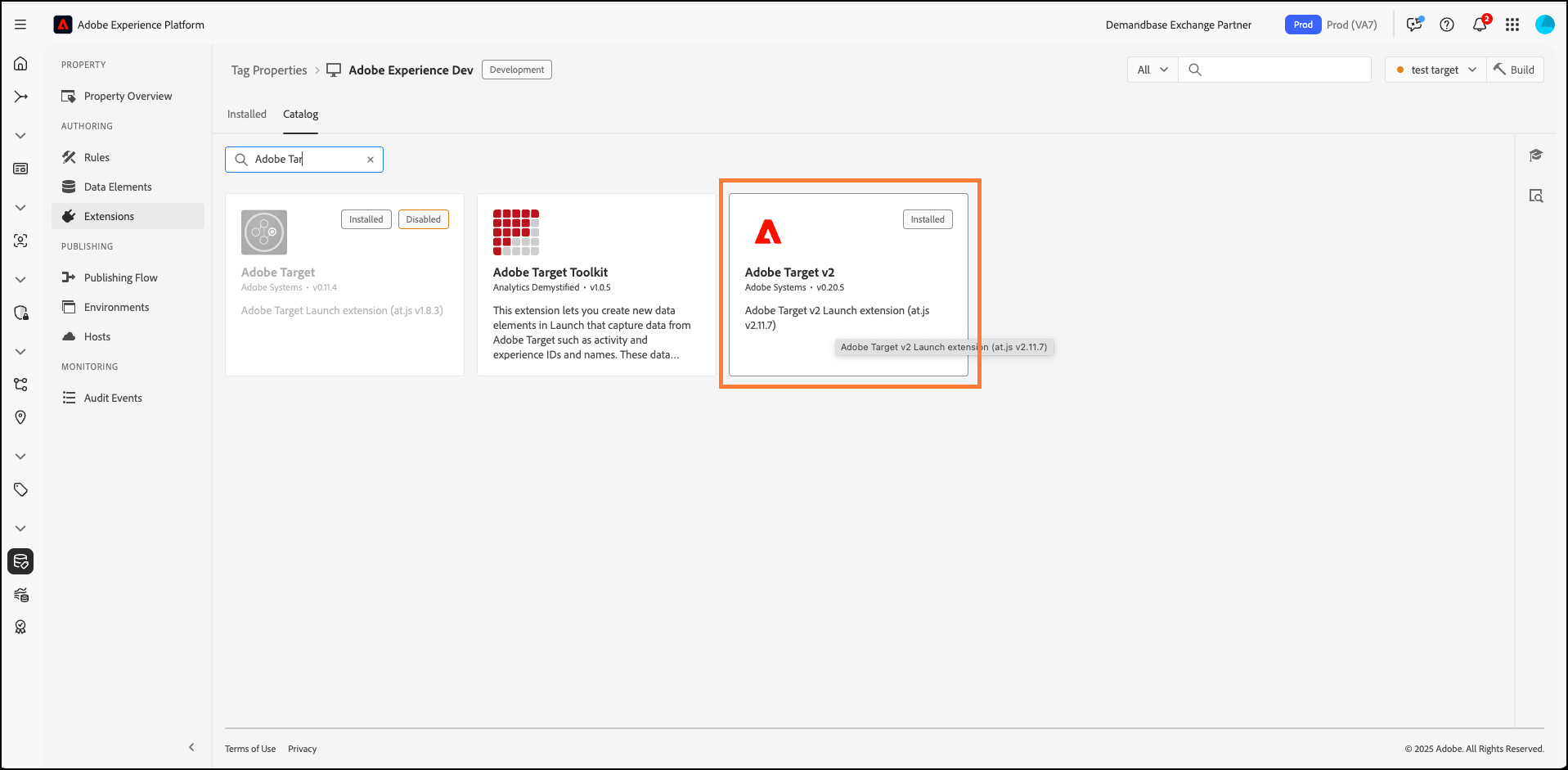Clear the extension search field
The height and width of the screenshot is (770, 1568).
(x=371, y=160)
